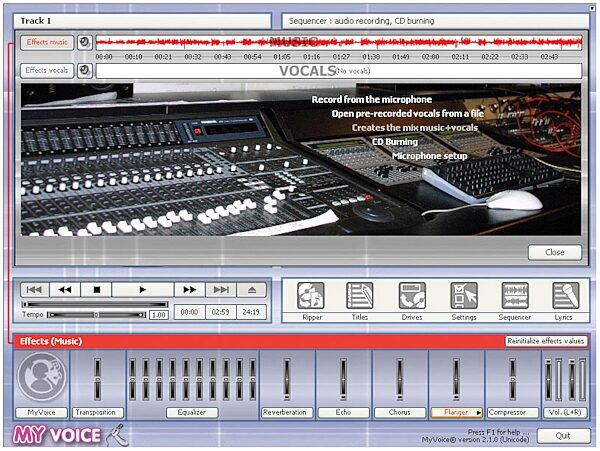Click the Compressor vertical slider

pos(512,379)
